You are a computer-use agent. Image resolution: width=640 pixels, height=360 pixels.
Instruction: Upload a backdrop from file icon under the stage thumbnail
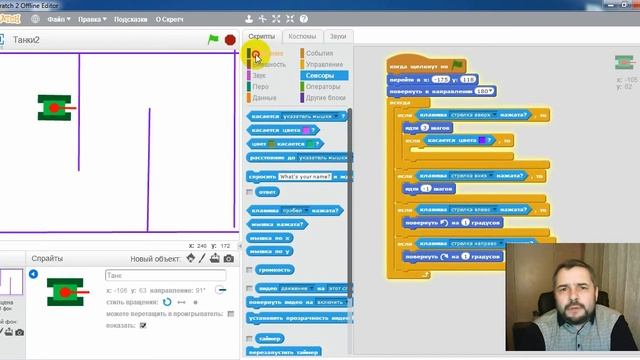click(9, 332)
